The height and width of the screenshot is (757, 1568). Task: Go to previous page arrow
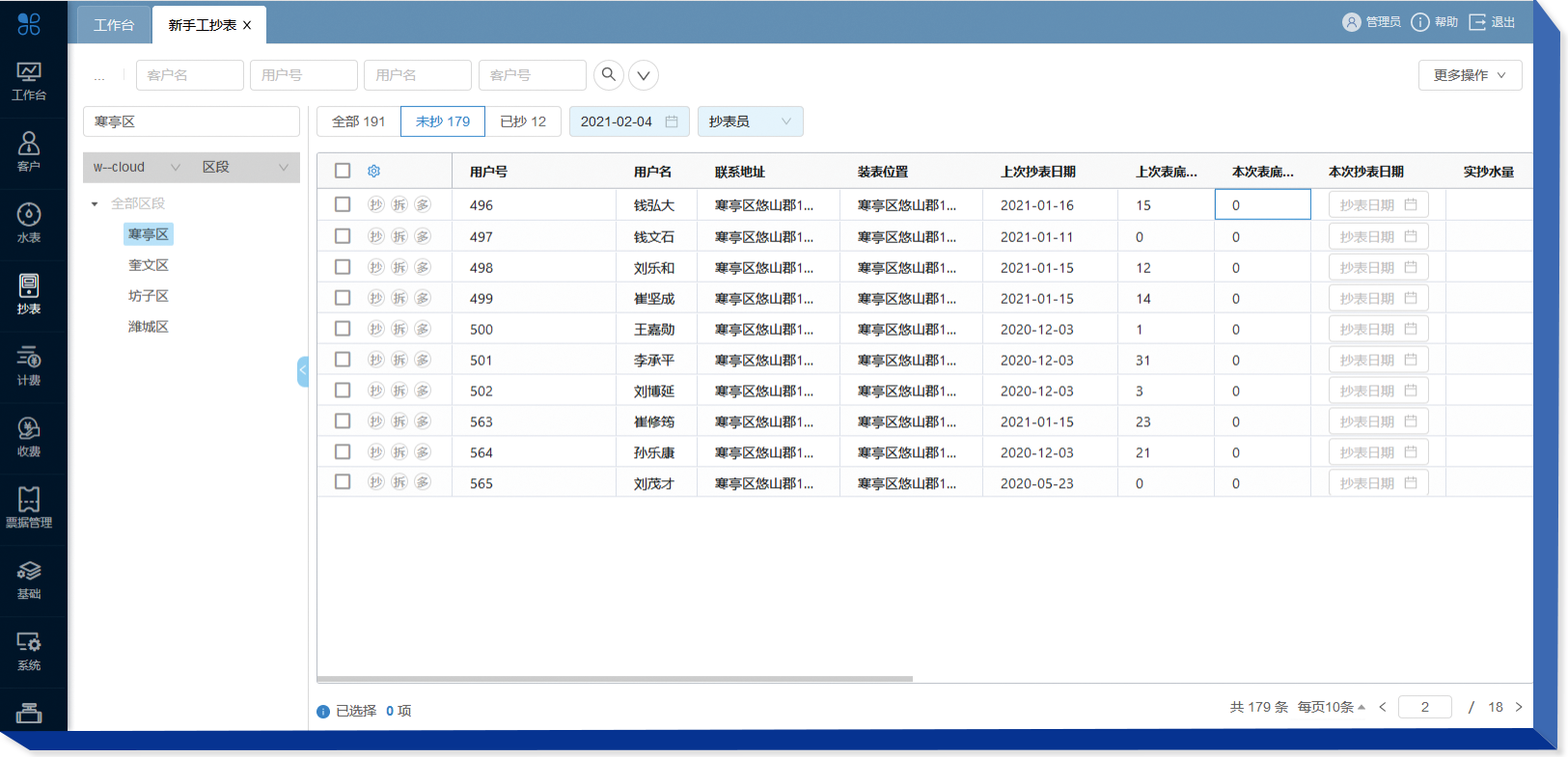pos(1383,707)
